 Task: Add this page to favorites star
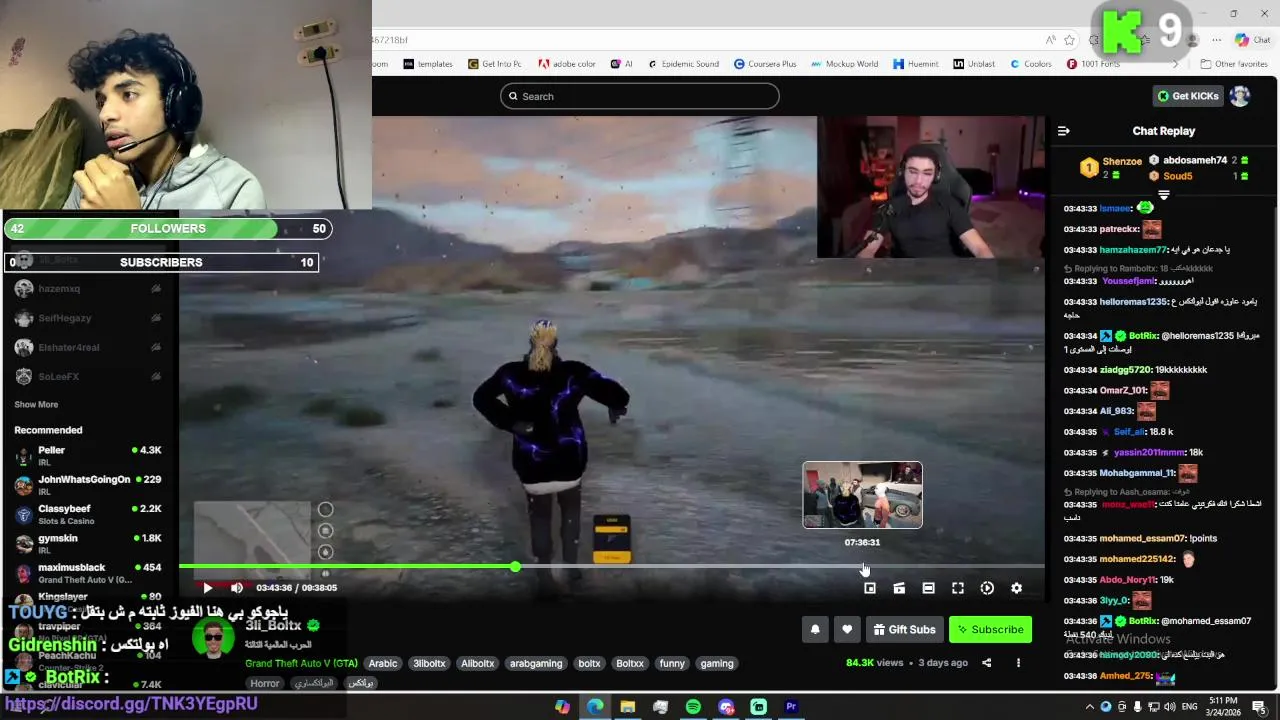pos(1069,40)
